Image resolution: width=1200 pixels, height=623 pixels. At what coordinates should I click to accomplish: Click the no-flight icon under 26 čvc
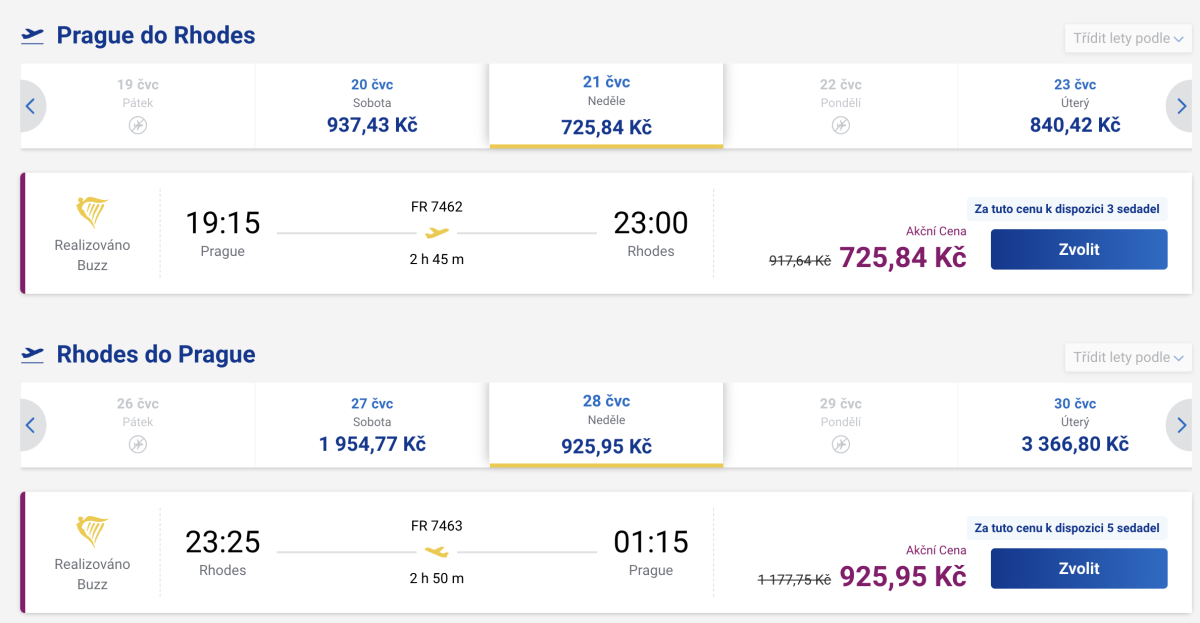coord(138,444)
